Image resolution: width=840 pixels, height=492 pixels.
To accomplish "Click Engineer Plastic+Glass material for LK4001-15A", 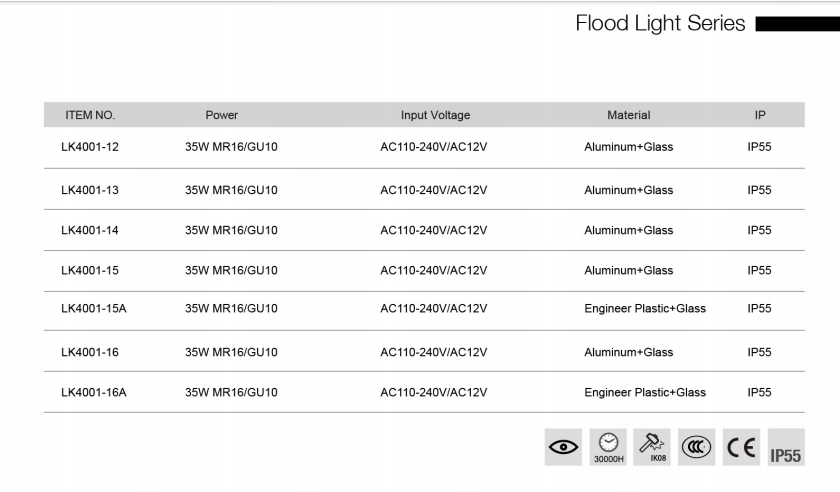I will pos(645,309).
